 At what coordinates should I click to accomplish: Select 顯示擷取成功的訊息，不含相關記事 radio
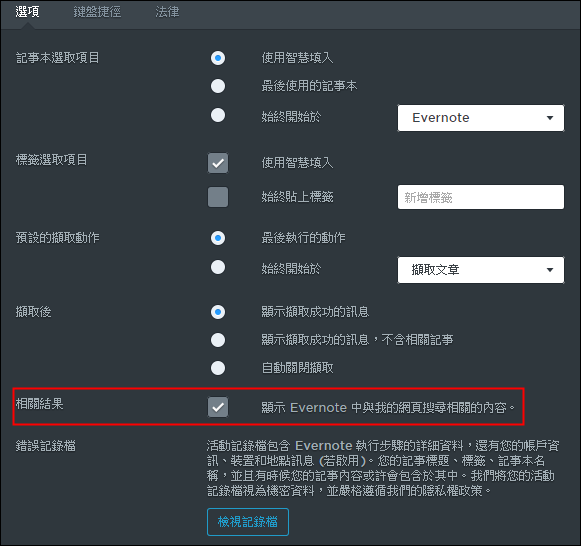click(x=218, y=340)
